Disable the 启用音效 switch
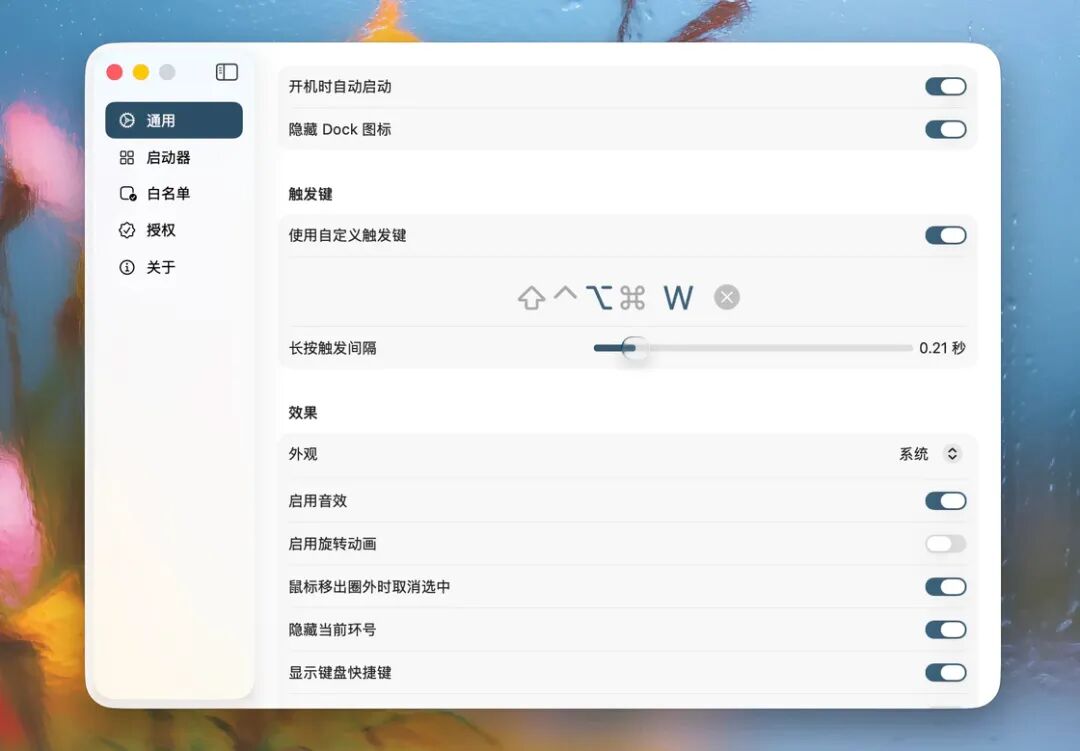This screenshot has height=751, width=1080. coord(946,501)
